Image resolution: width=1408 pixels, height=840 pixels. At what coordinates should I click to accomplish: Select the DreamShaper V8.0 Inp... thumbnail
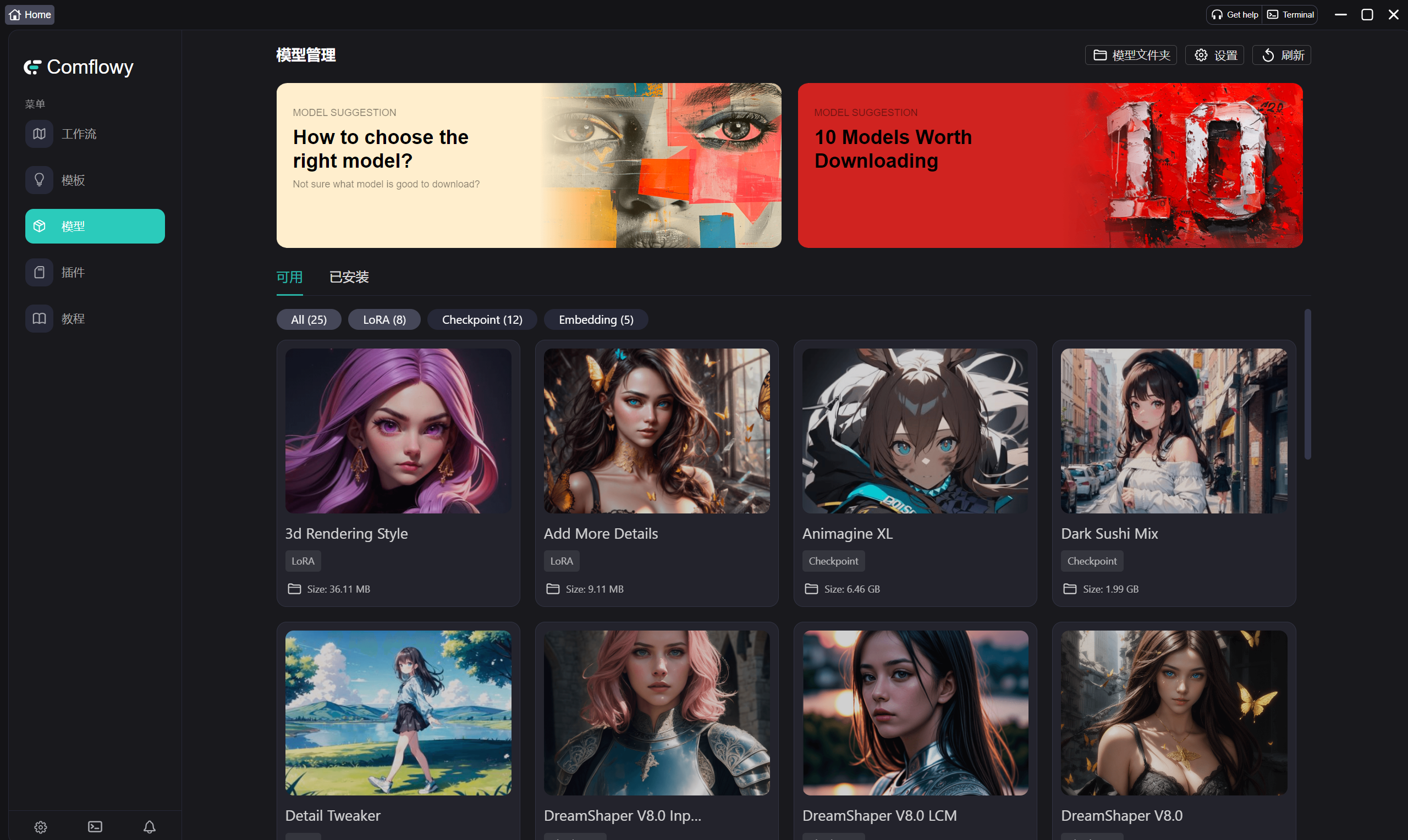657,712
